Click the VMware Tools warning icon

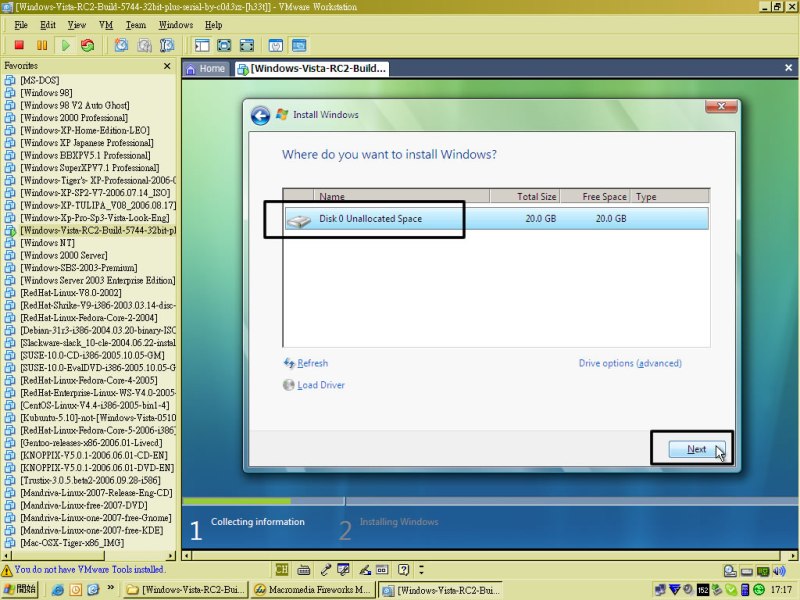(7, 570)
